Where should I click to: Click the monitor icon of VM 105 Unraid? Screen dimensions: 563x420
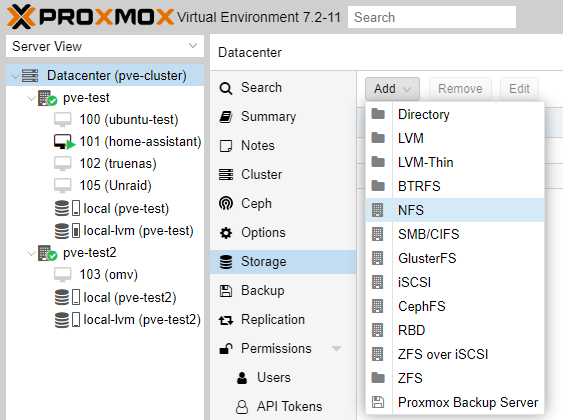click(x=62, y=186)
